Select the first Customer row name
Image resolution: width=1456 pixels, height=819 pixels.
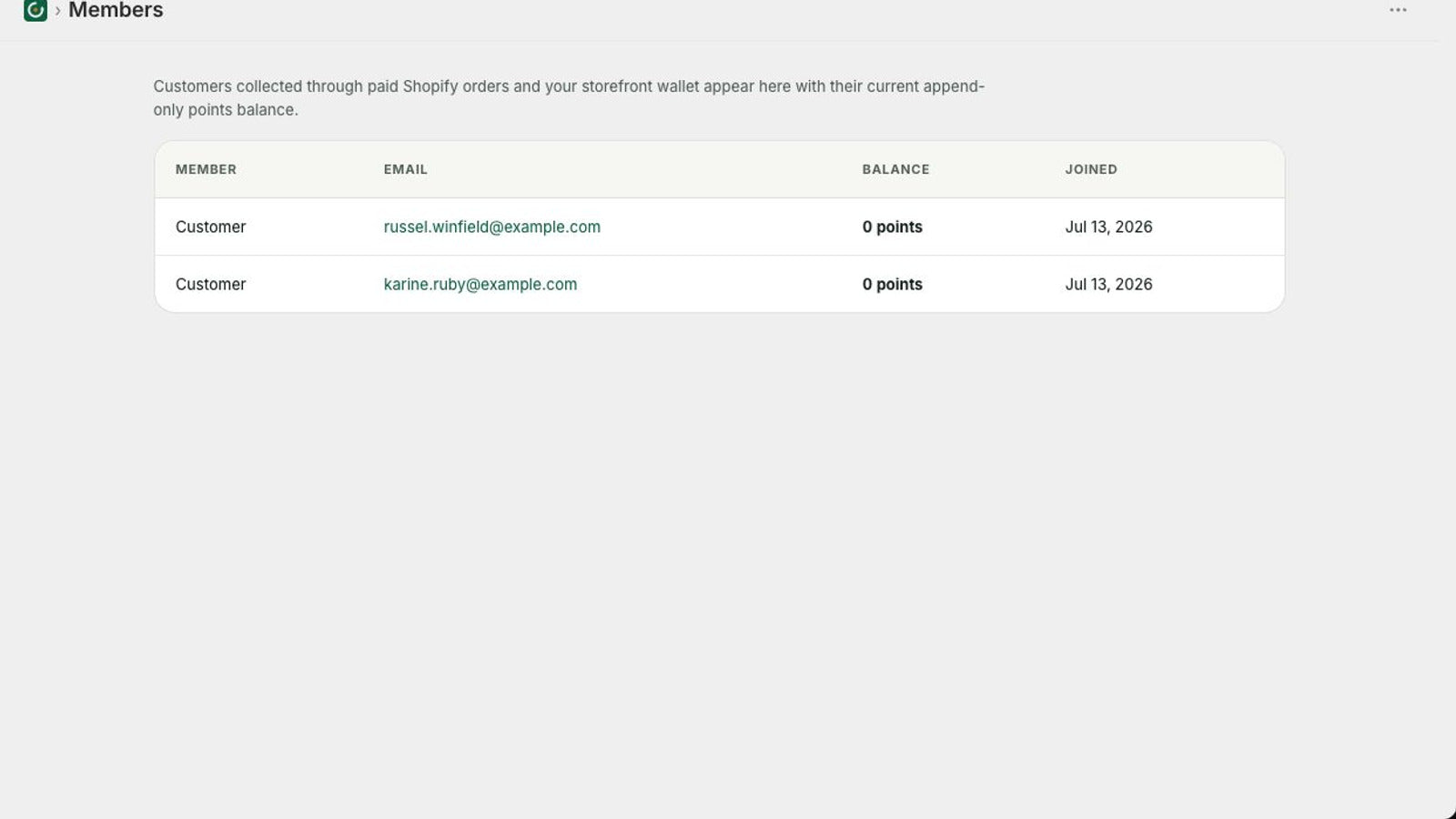(210, 227)
